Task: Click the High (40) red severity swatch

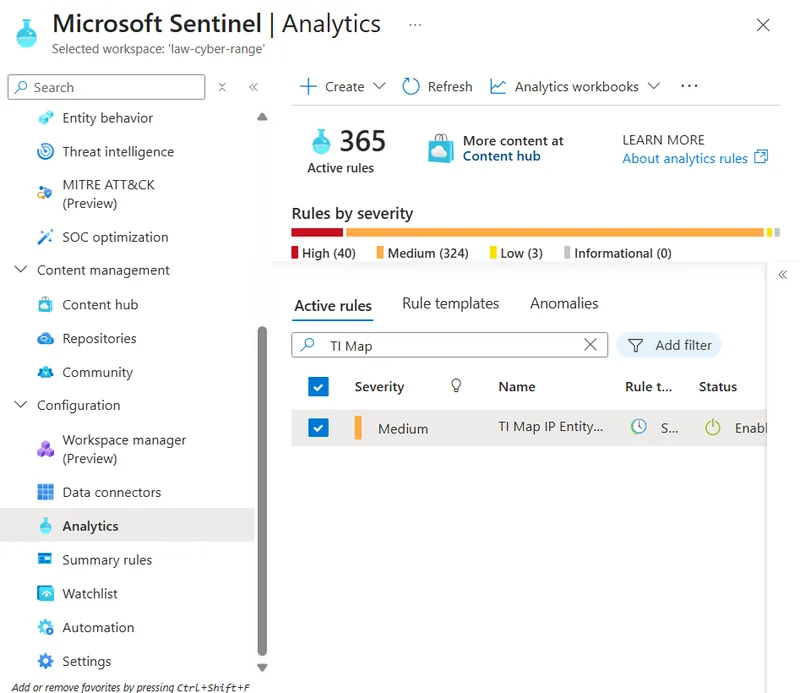Action: [x=294, y=253]
